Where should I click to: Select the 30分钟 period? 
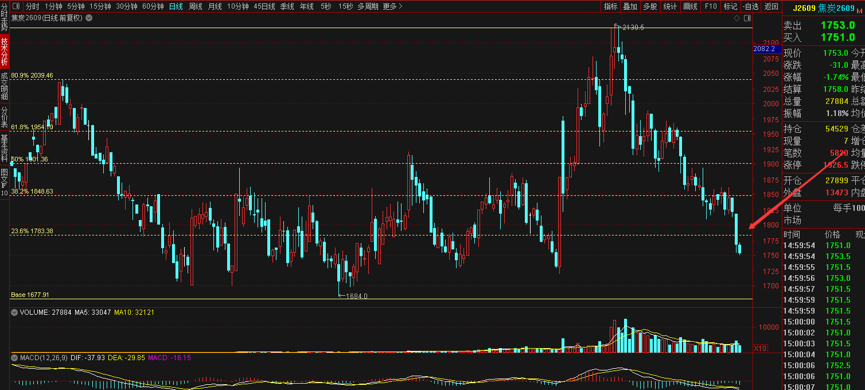pyautogui.click(x=126, y=7)
